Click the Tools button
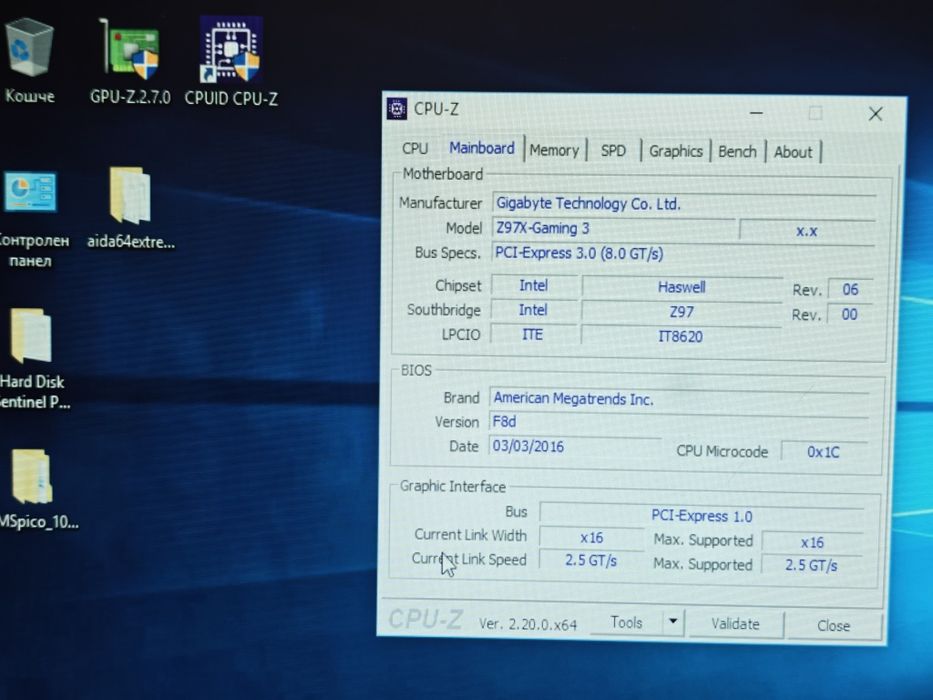This screenshot has width=933, height=700. point(626,622)
